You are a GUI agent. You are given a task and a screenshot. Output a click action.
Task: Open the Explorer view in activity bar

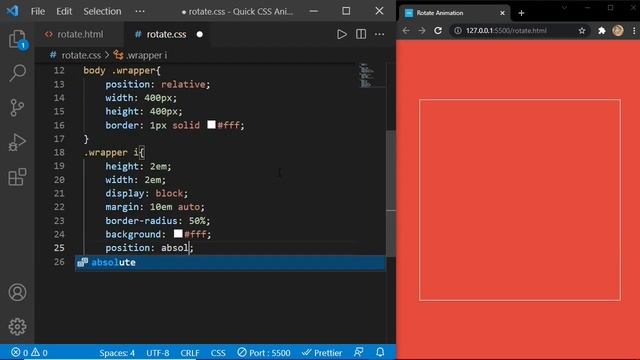point(17,40)
